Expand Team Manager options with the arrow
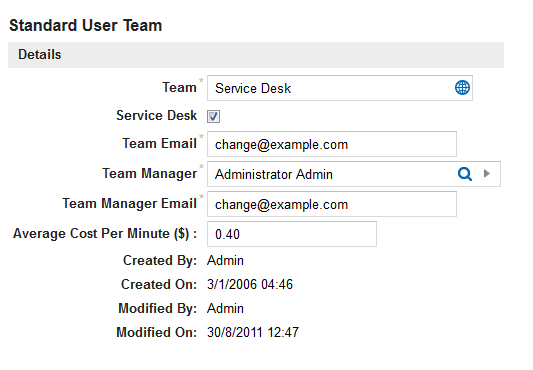 pyautogui.click(x=487, y=174)
